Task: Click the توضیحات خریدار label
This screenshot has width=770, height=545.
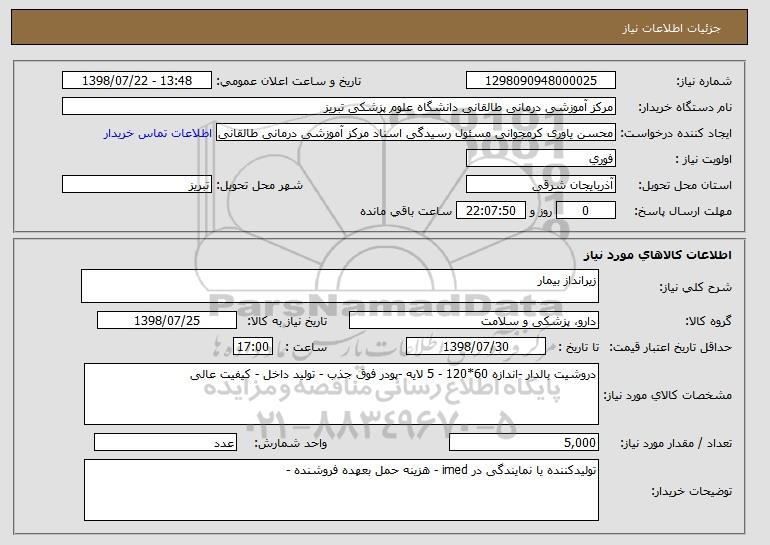Action: (691, 491)
